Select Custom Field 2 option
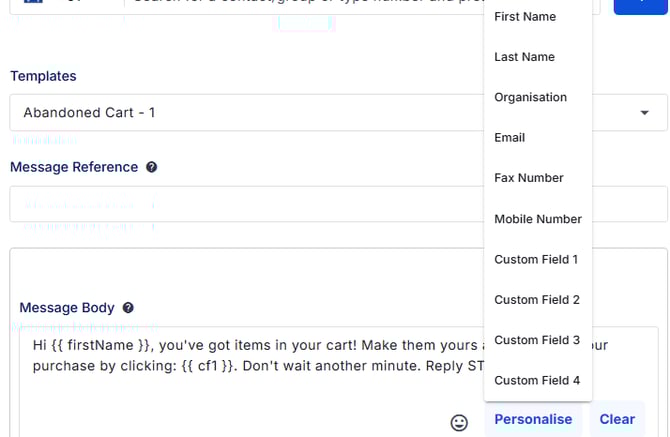This screenshot has height=437, width=670. click(x=537, y=300)
